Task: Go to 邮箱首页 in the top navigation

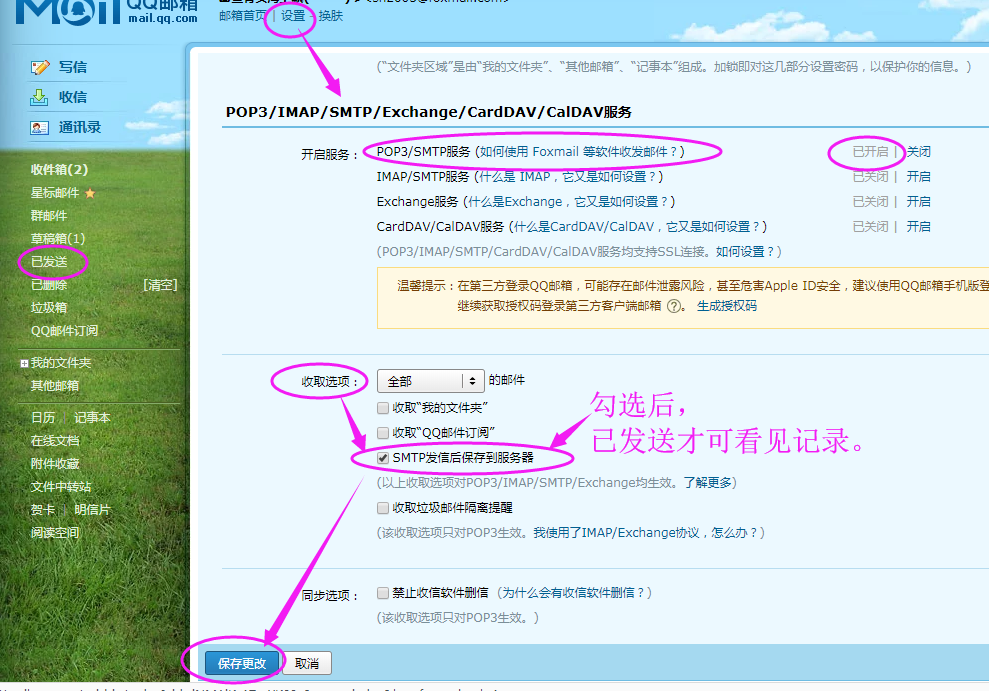Action: [243, 16]
